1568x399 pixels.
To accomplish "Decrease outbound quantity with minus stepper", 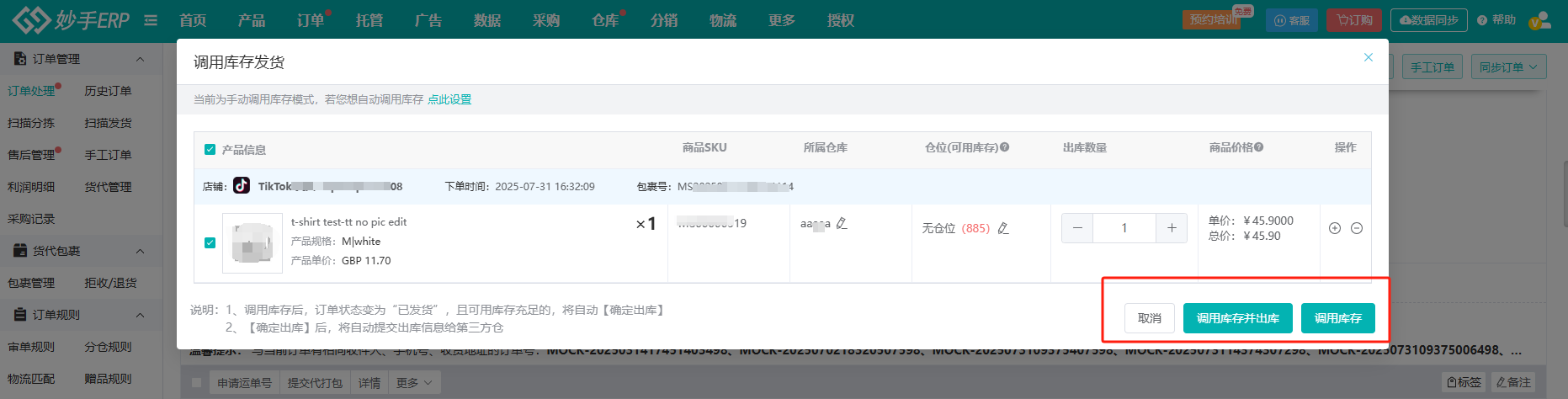I will (x=1077, y=228).
